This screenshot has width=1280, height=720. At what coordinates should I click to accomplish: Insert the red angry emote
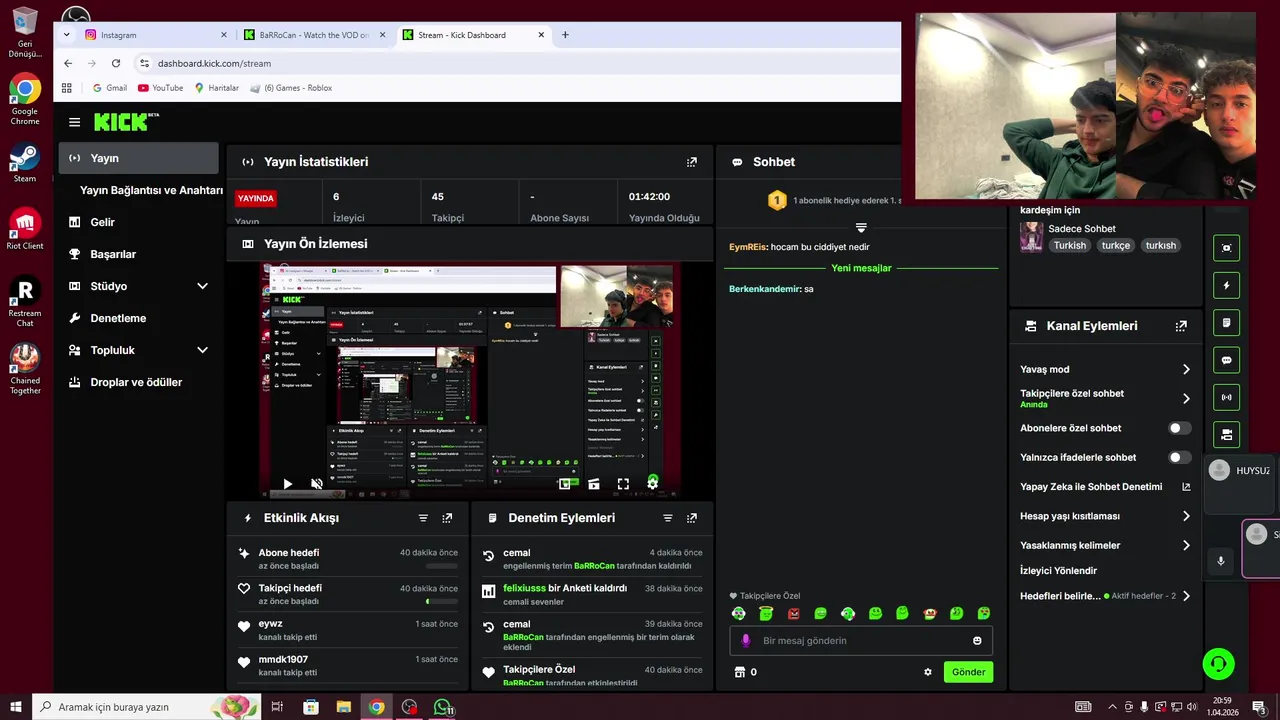793,613
